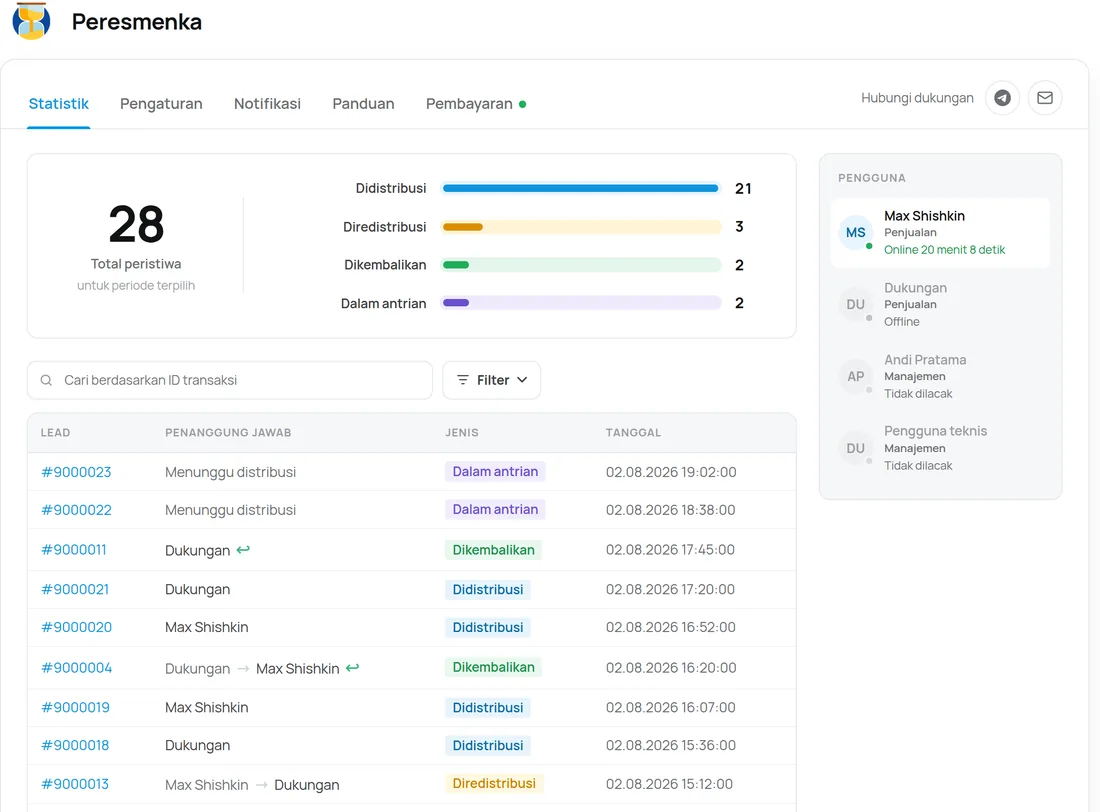
Task: Click Online 20 menit 8 detik status
Action: [944, 250]
